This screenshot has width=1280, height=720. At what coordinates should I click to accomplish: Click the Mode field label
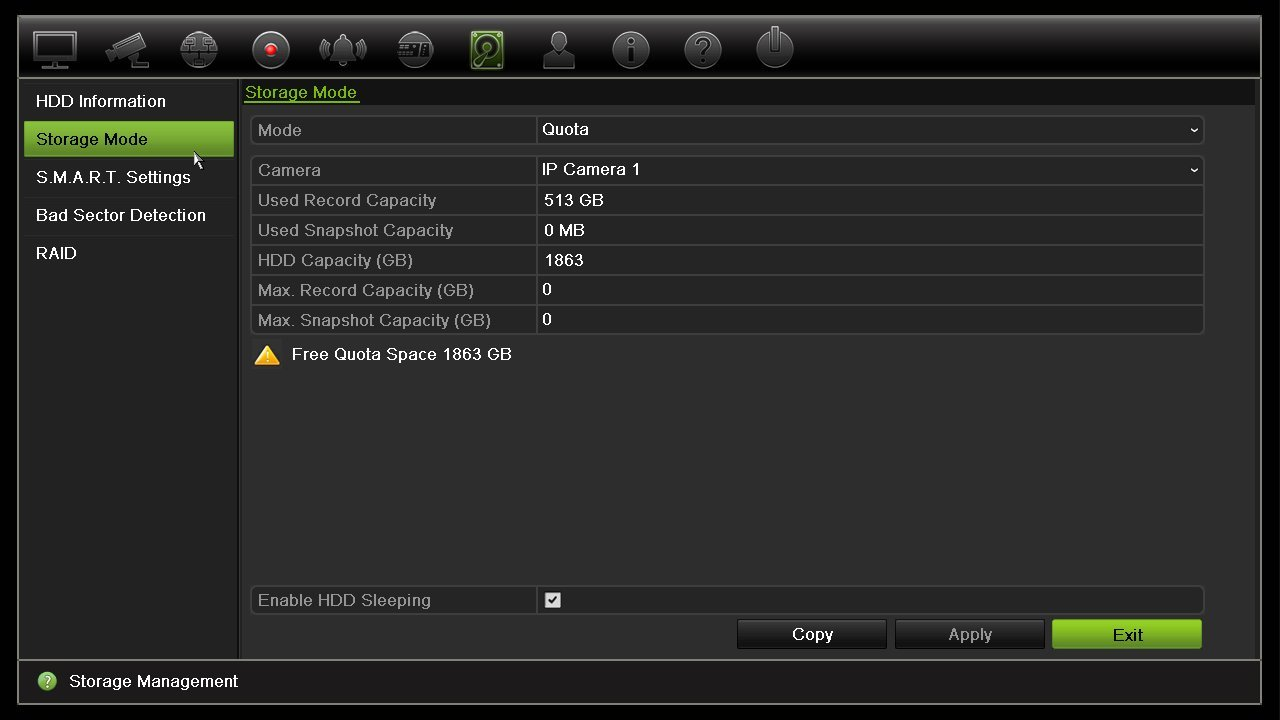click(x=280, y=130)
